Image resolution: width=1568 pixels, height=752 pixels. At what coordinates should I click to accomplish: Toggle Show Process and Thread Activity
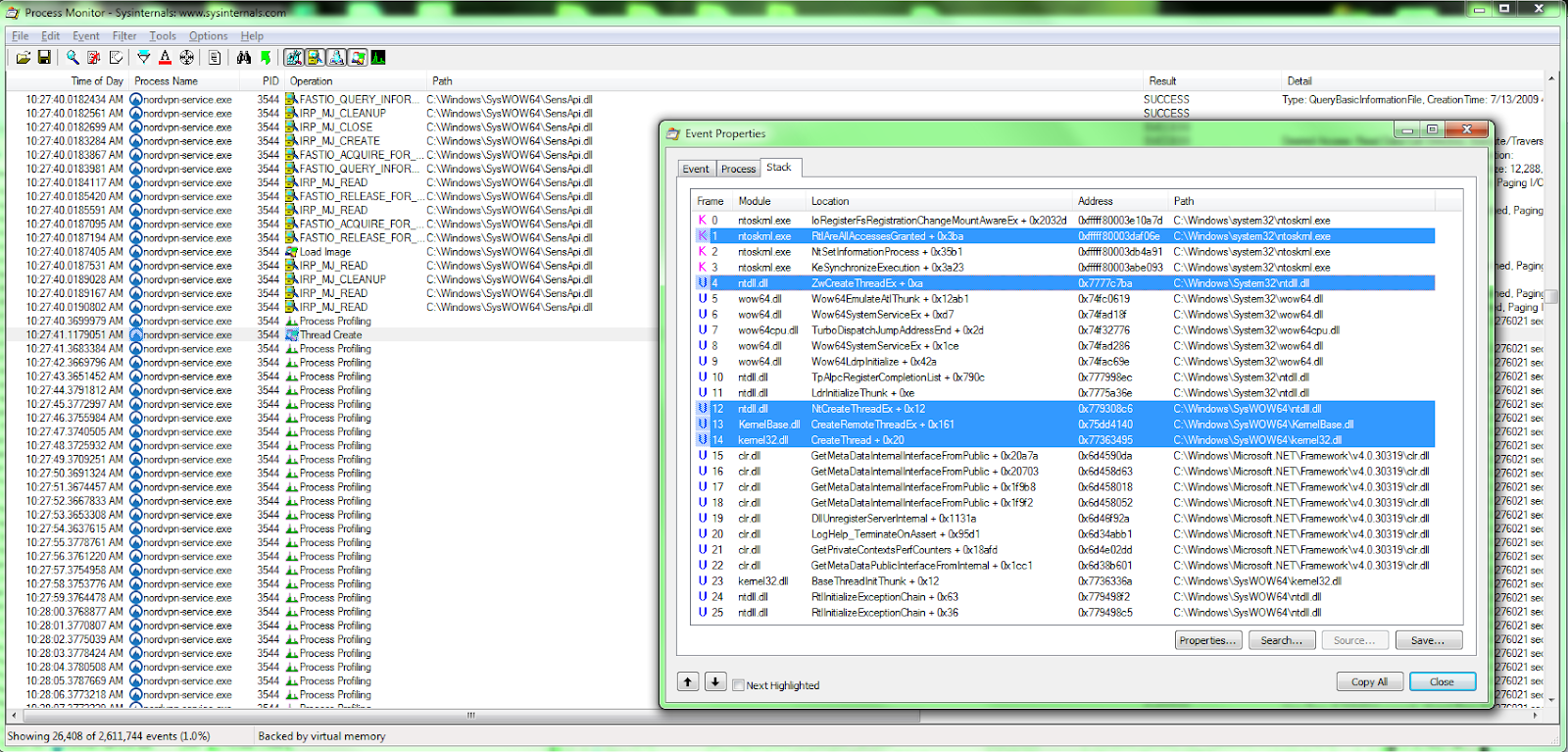tap(358, 58)
